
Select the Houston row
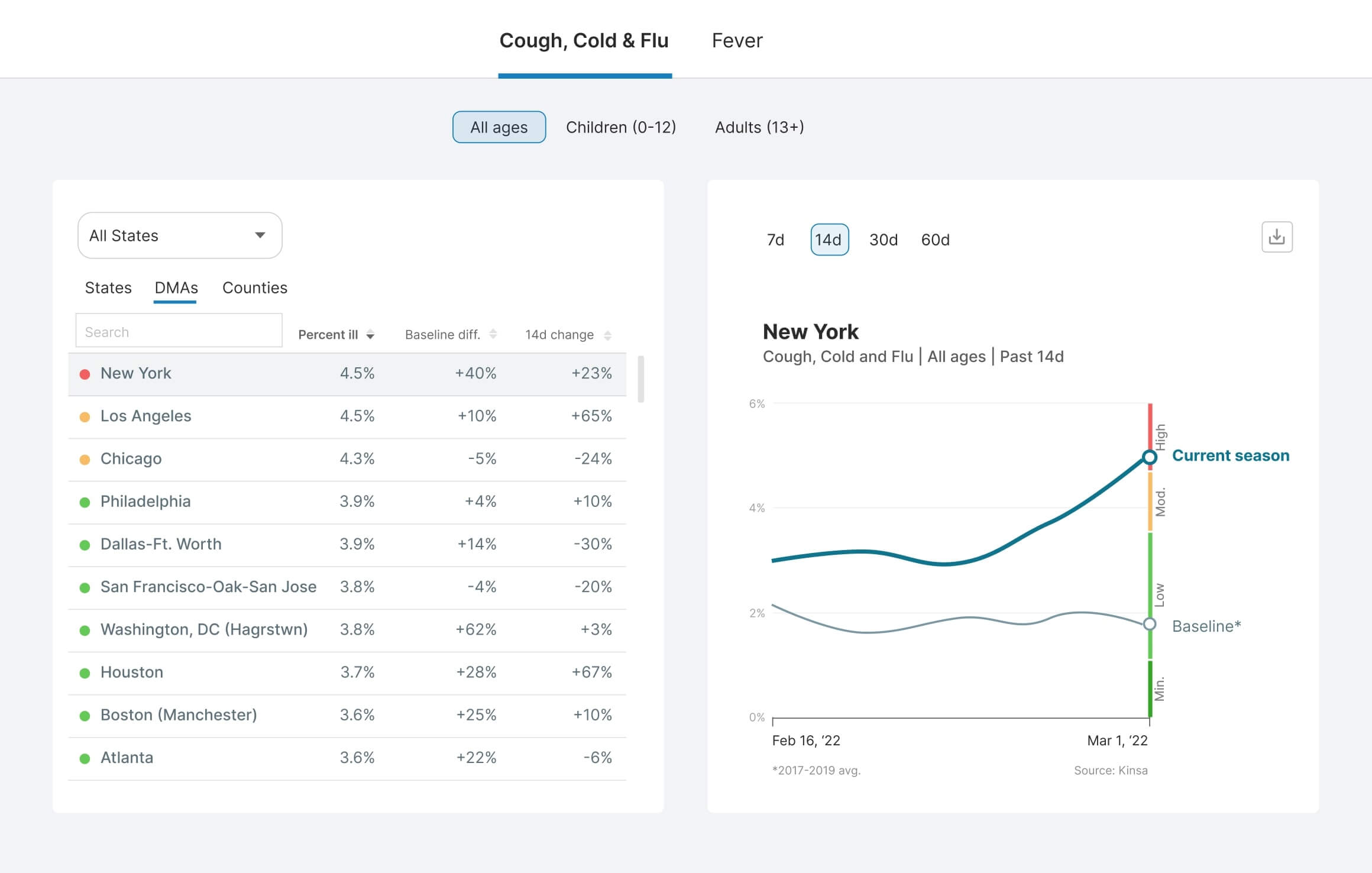(x=347, y=672)
